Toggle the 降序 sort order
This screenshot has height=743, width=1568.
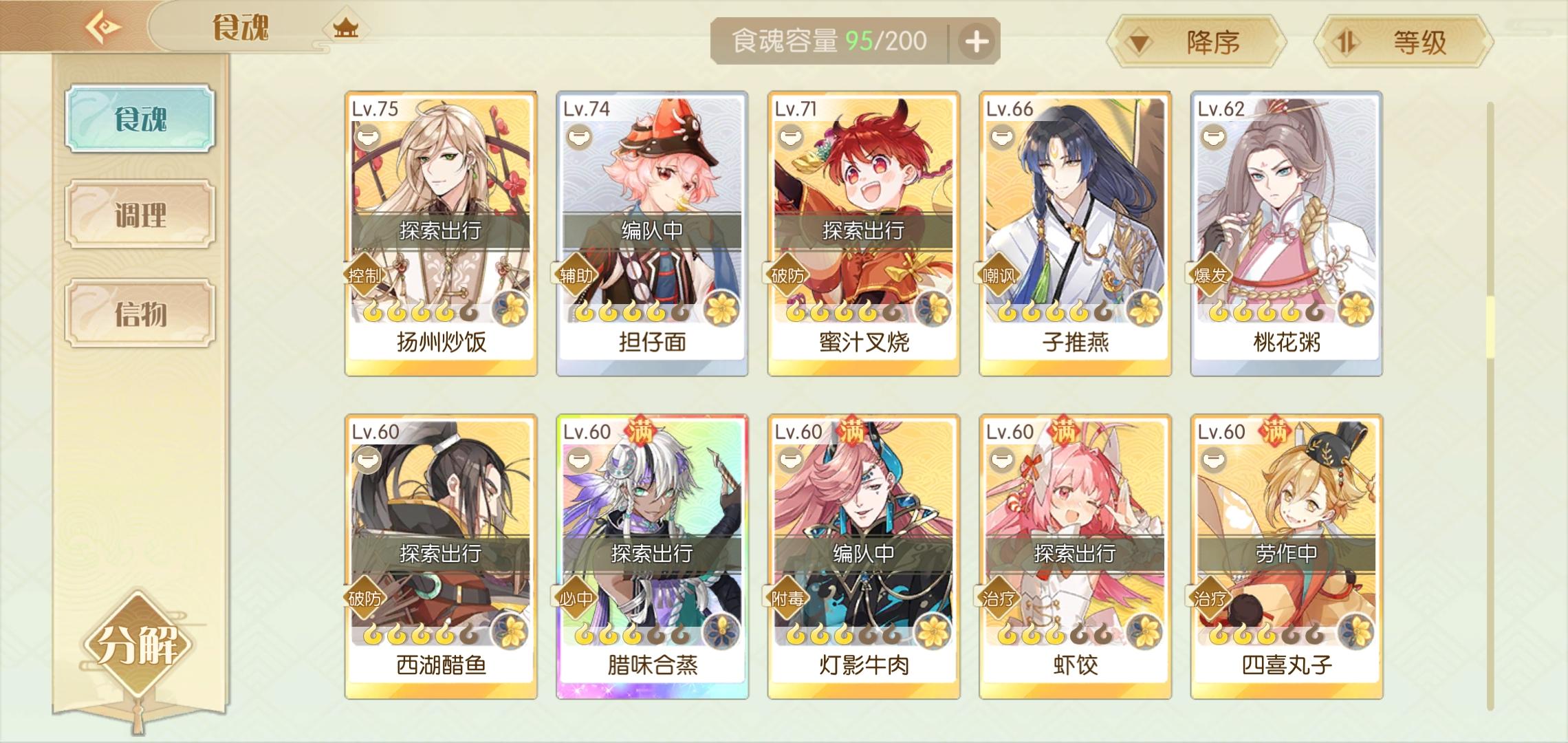(1197, 43)
